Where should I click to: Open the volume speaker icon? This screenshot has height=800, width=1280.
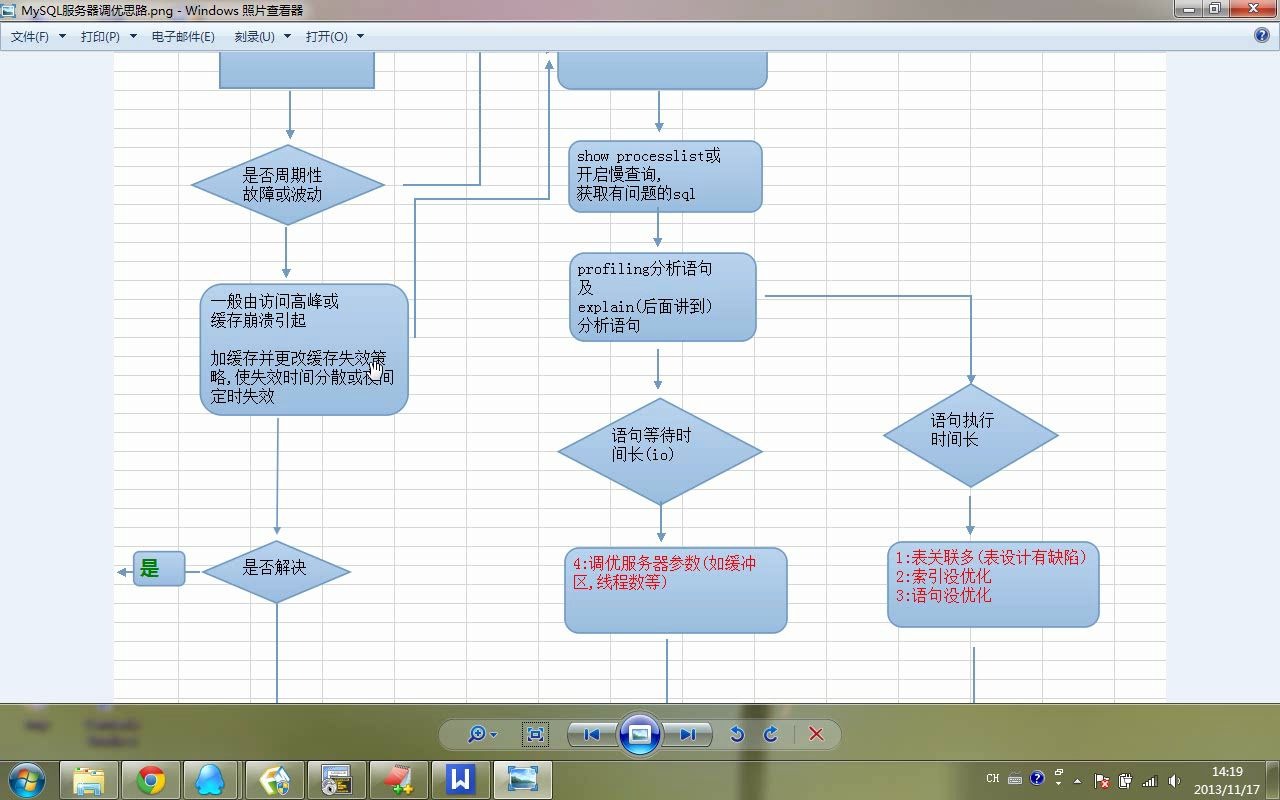(1173, 781)
